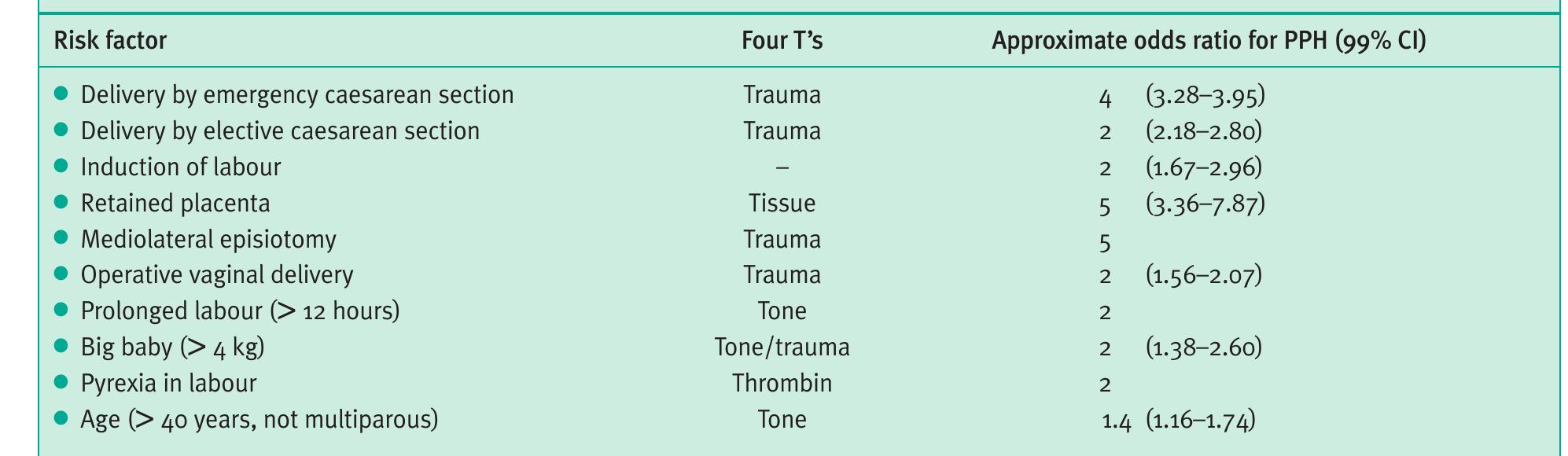The image size is (1568, 456).
Task: Click "Operative vaginal delivery" risk factor
Action: 217,275
